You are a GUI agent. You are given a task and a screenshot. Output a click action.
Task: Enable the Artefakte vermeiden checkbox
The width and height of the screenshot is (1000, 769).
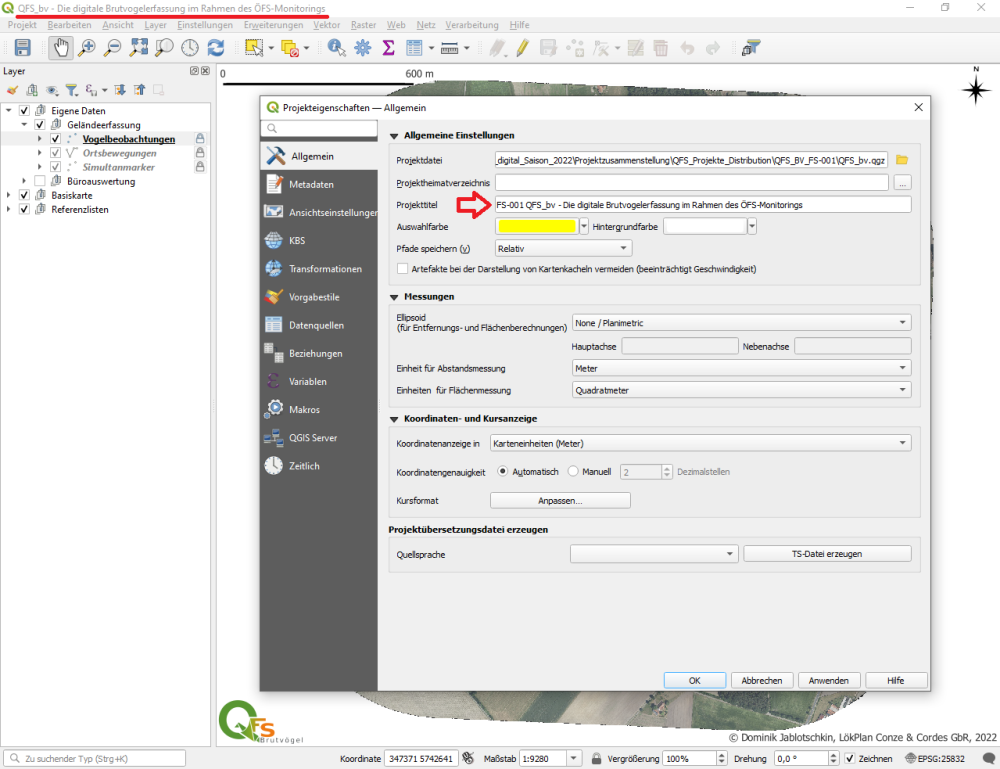coord(402,269)
